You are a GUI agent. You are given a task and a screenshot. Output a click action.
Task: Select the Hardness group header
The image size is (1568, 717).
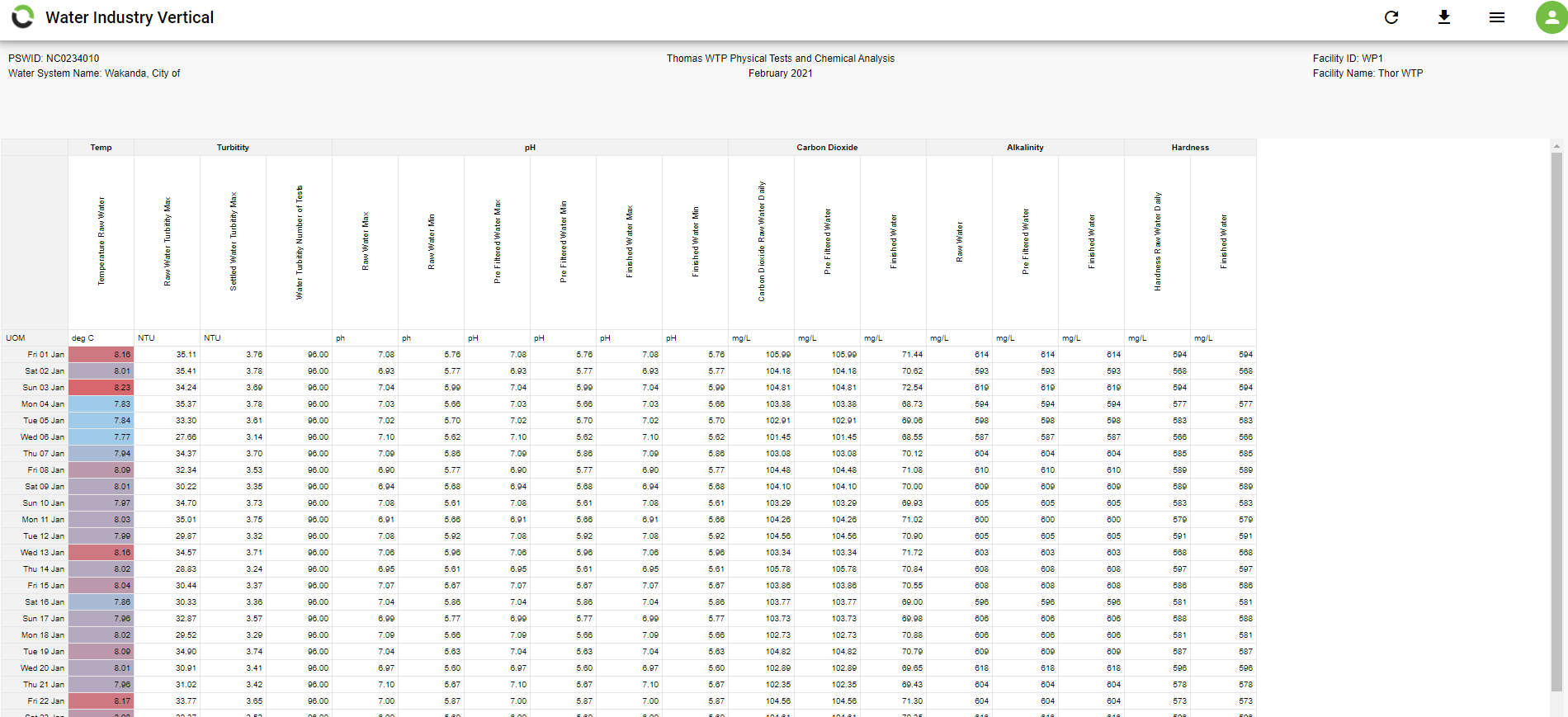1190,148
